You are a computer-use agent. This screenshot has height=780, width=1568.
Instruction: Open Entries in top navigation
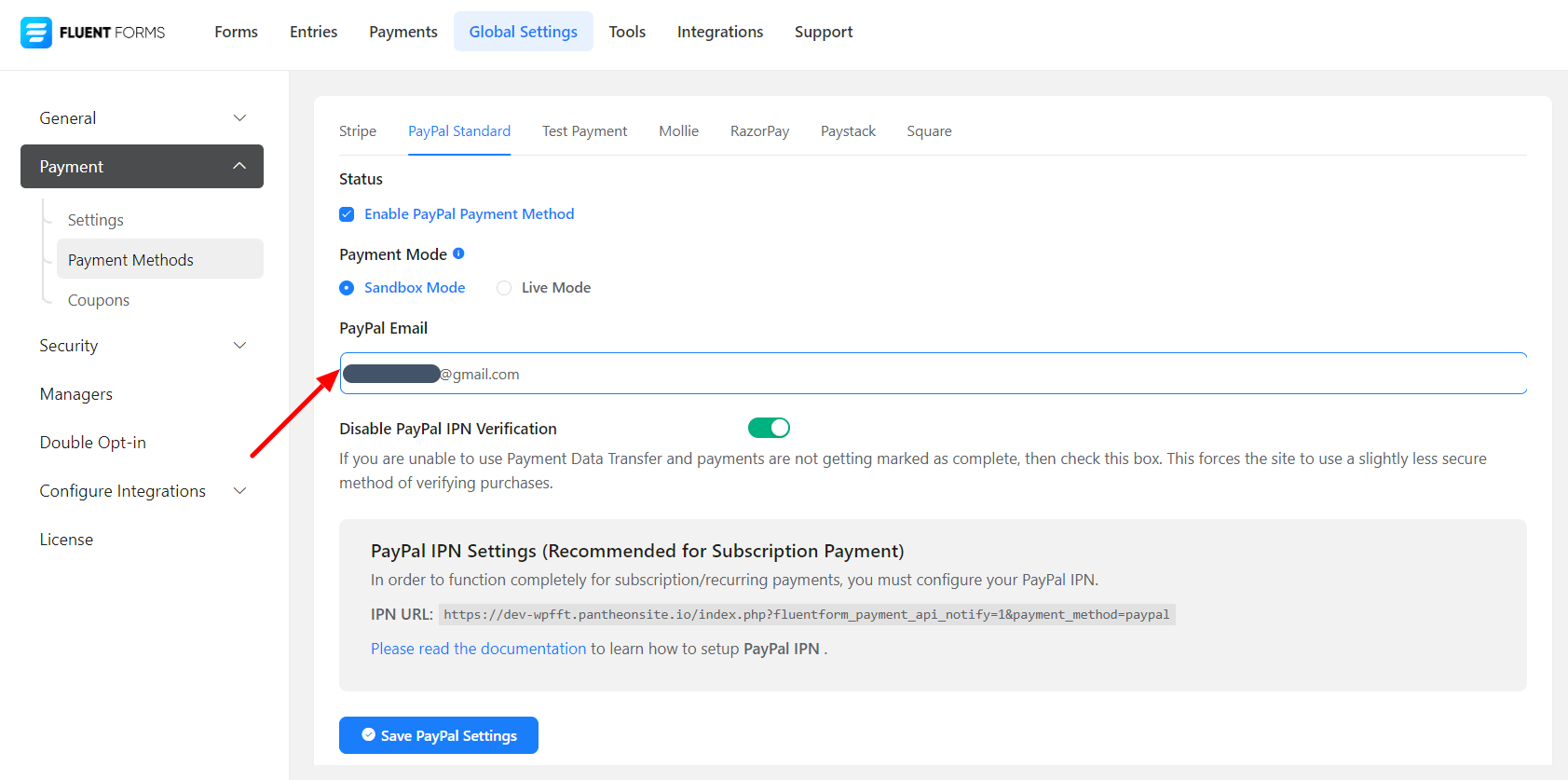coord(313,32)
